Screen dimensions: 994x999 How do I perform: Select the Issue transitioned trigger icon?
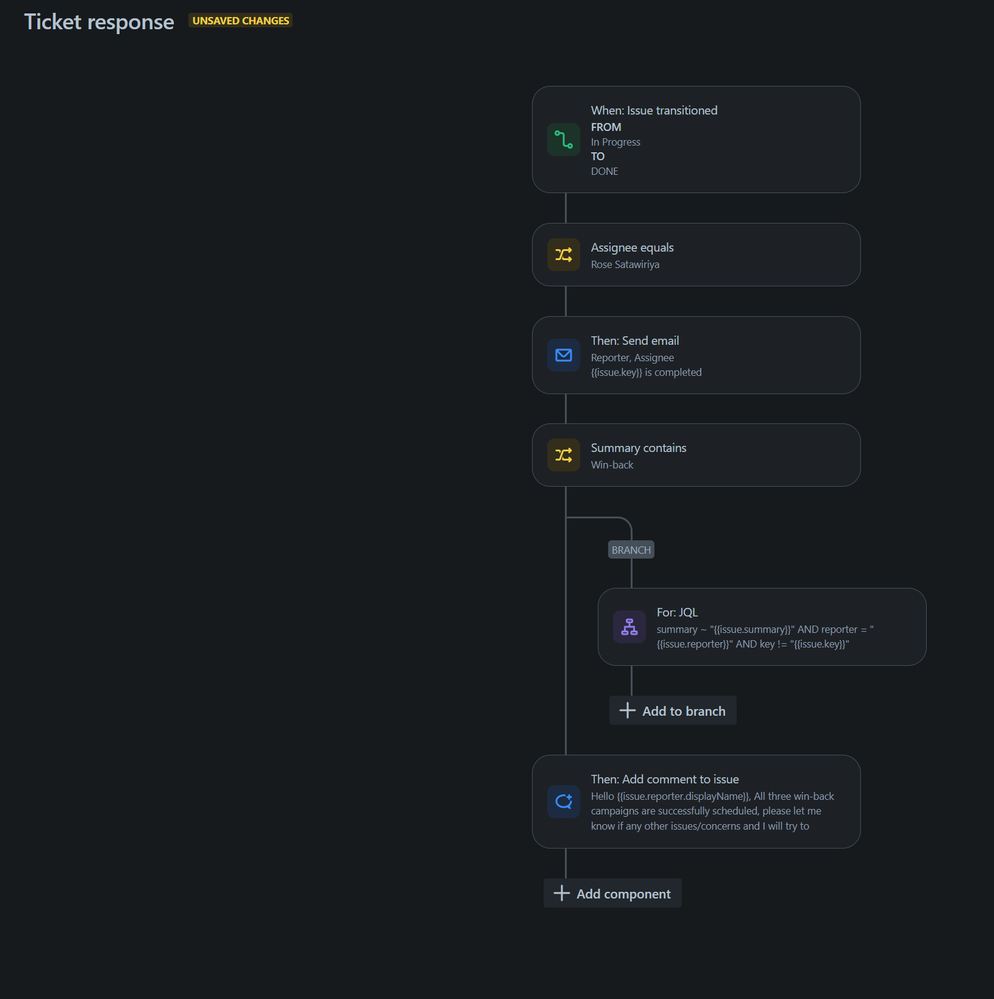click(x=563, y=139)
